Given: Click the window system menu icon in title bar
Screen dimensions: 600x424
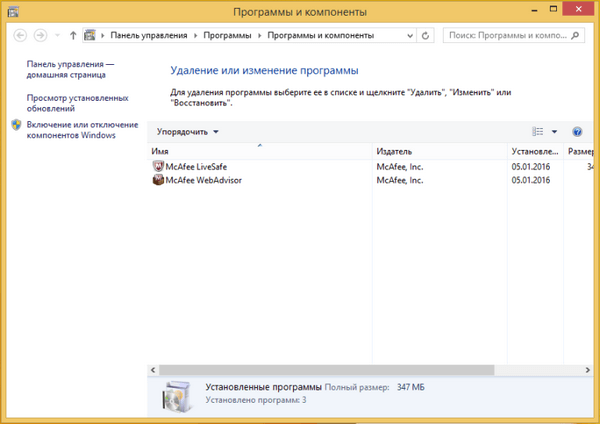Looking at the screenshot, I should tap(13, 11).
